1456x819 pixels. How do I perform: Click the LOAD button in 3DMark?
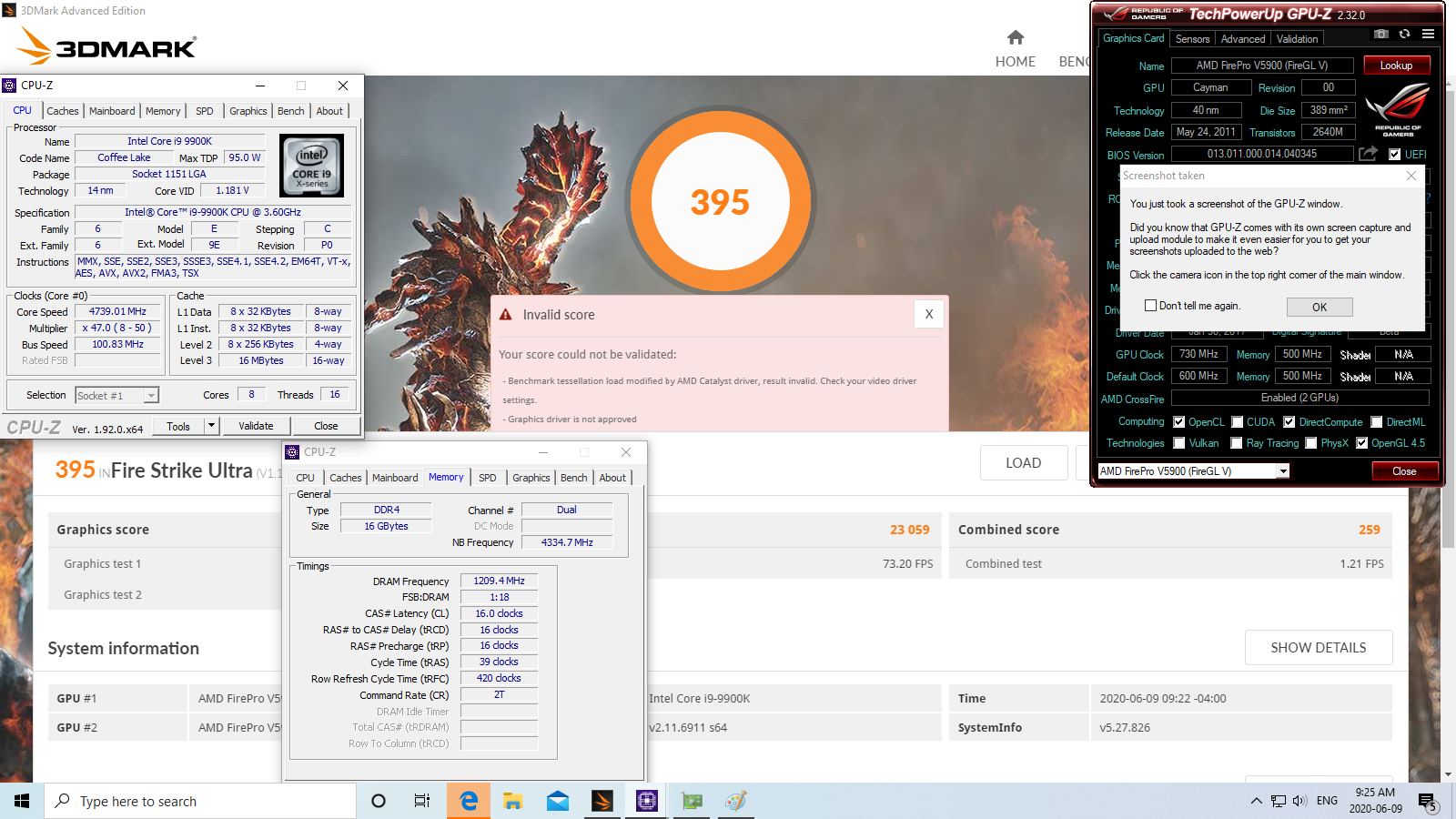(x=1023, y=463)
